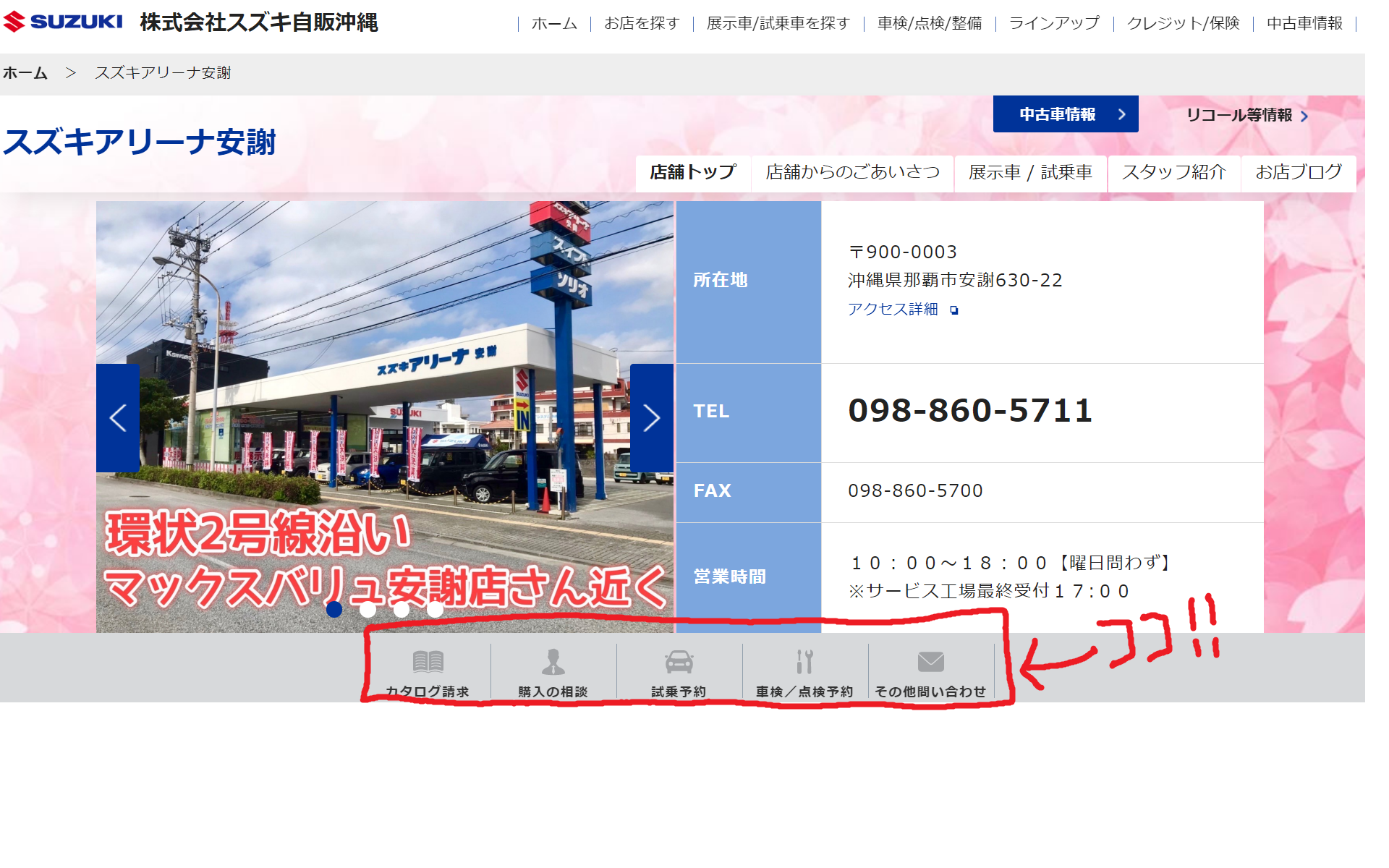Switch to the 店舗トップ tab
The width and height of the screenshot is (1389, 868).
pos(693,173)
